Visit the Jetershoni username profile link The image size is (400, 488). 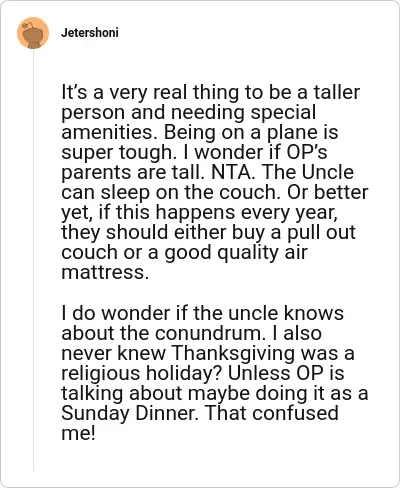90,33
